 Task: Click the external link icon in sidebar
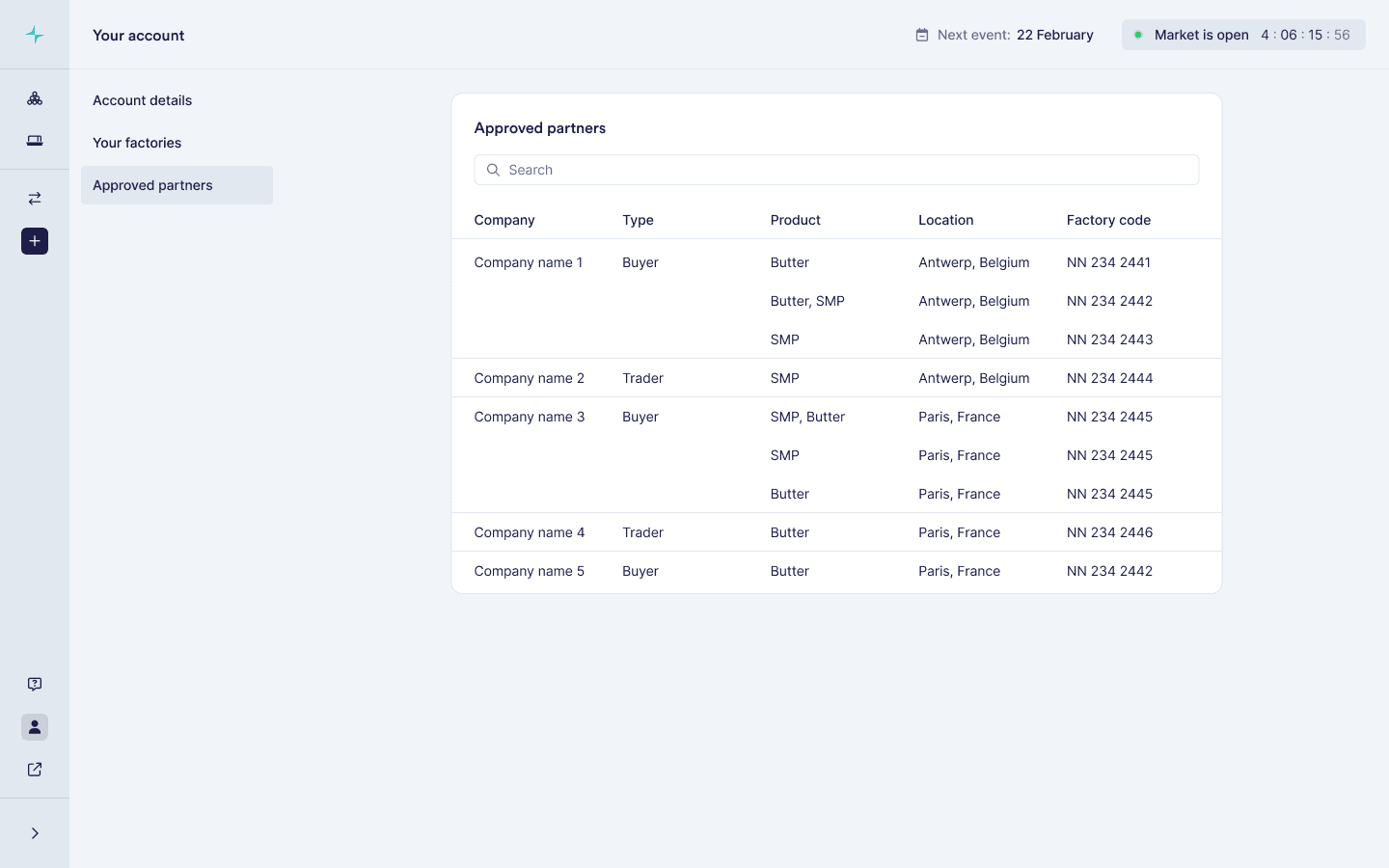(35, 770)
